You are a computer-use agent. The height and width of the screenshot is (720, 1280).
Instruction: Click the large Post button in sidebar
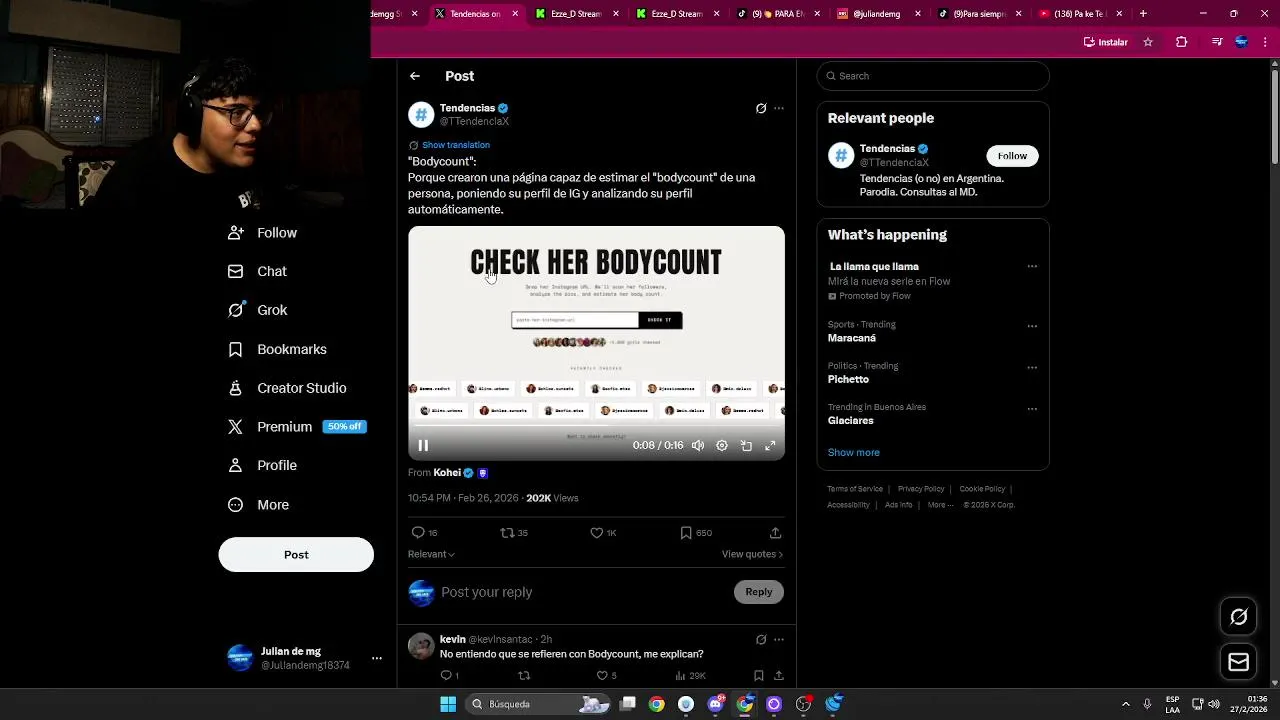pos(296,555)
